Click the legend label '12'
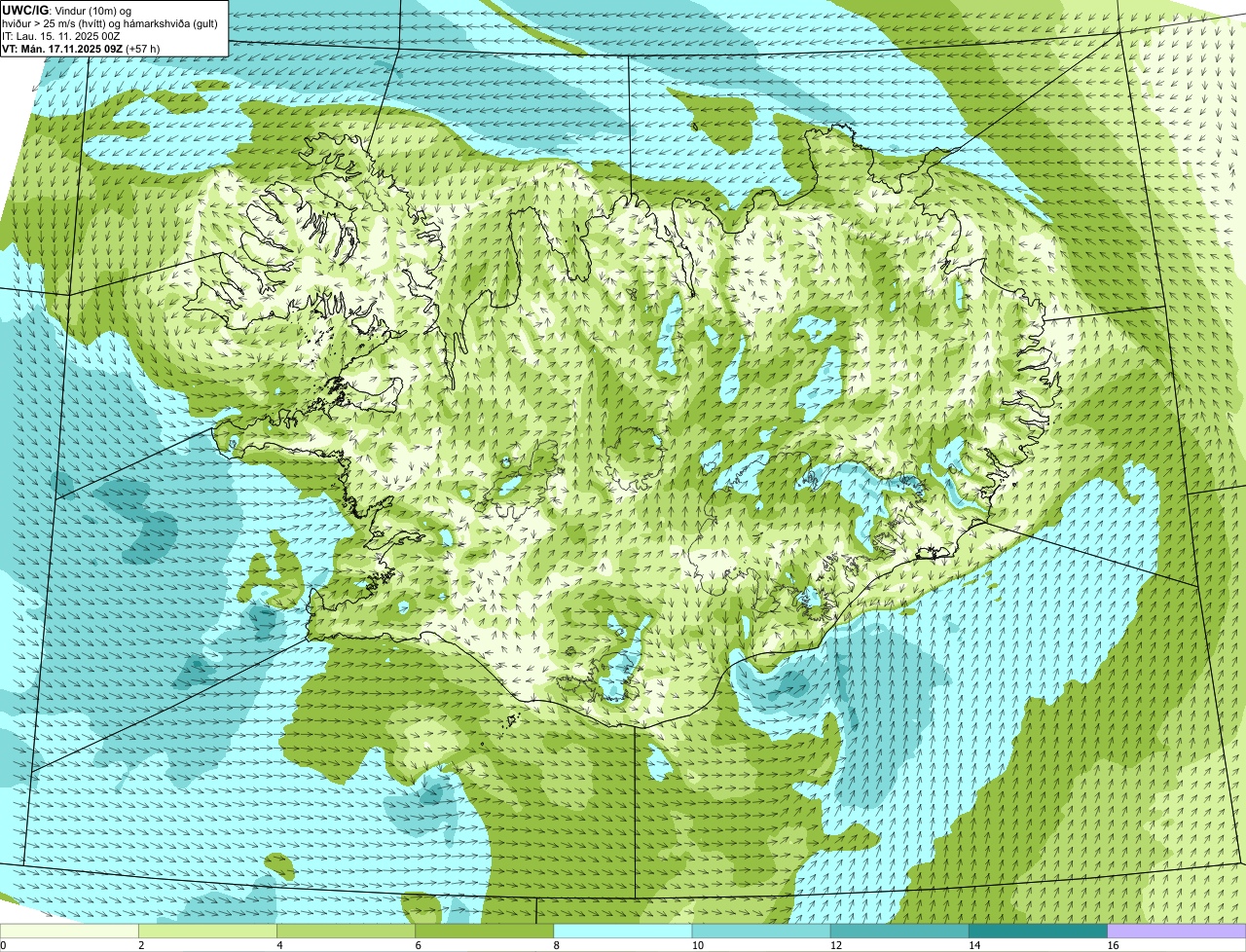The width and height of the screenshot is (1246, 952). click(835, 945)
